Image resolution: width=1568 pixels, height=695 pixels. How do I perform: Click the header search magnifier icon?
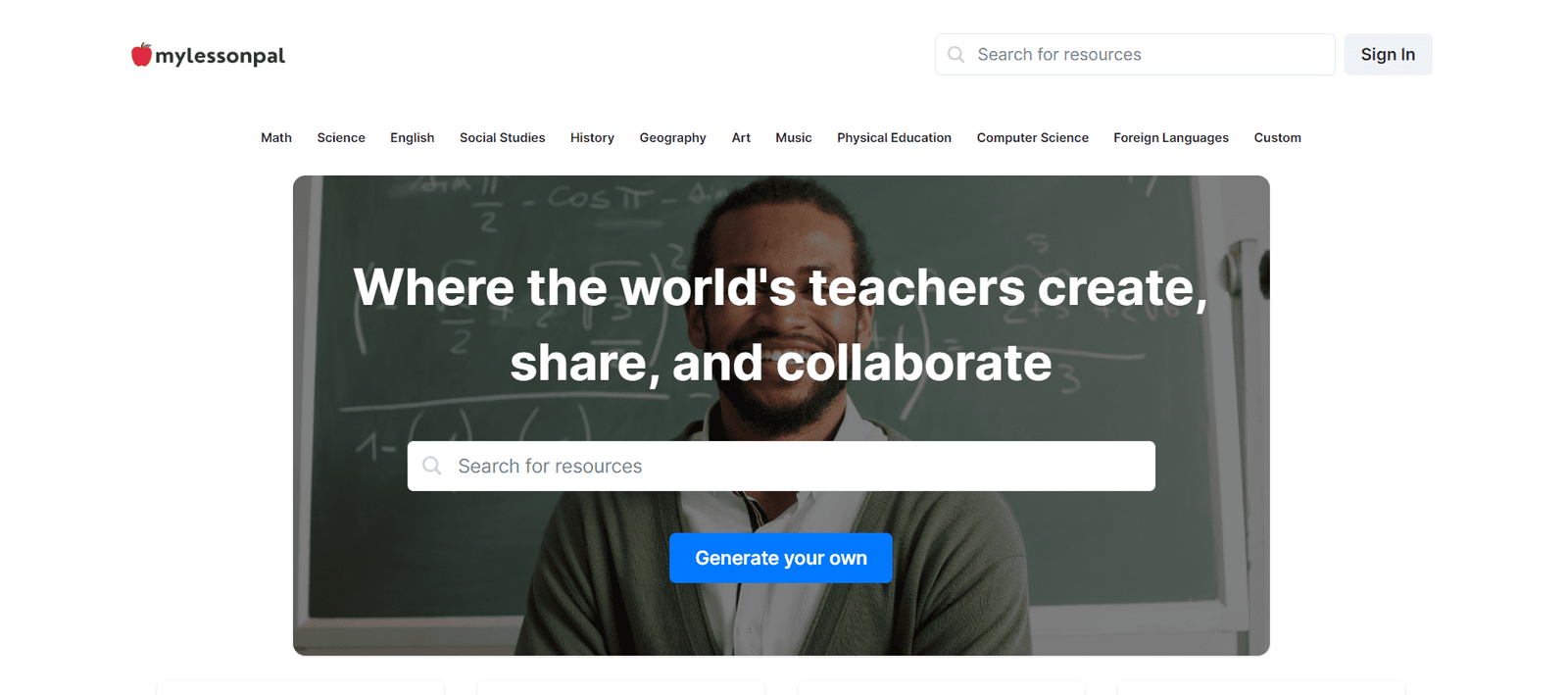point(956,55)
